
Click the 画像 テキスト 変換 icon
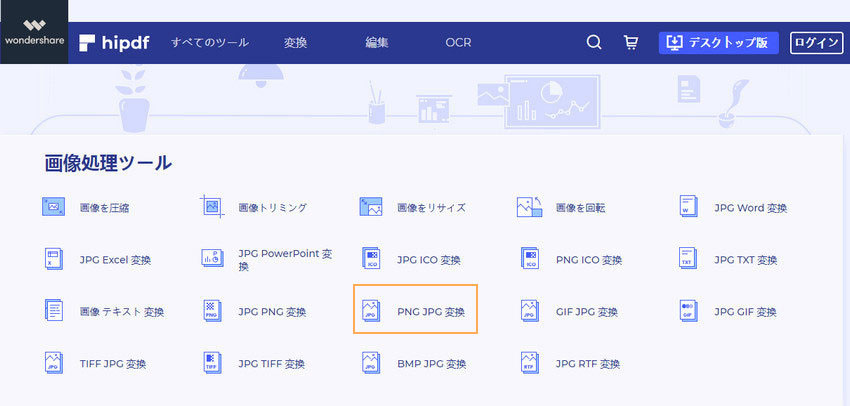point(54,311)
